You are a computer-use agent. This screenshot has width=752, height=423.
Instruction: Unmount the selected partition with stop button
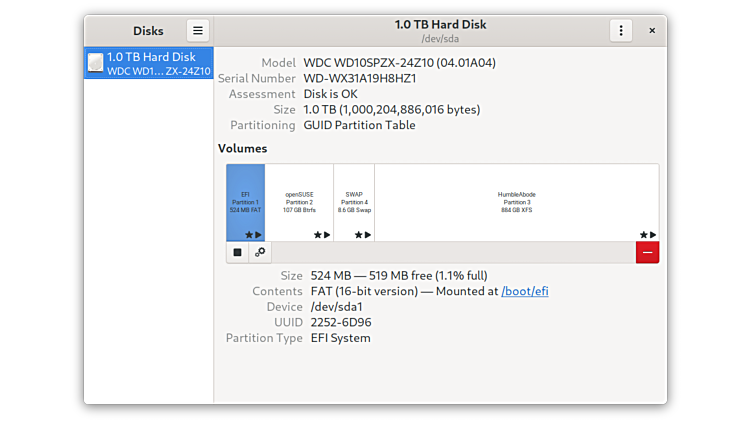click(x=238, y=252)
